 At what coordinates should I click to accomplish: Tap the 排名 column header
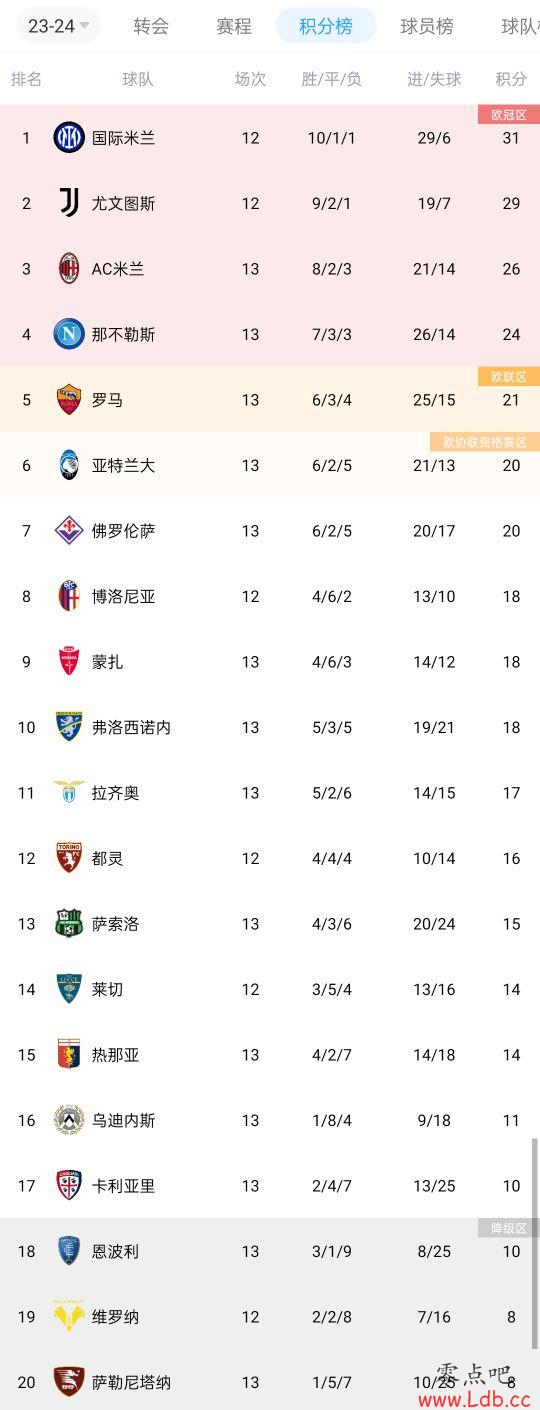click(26, 79)
